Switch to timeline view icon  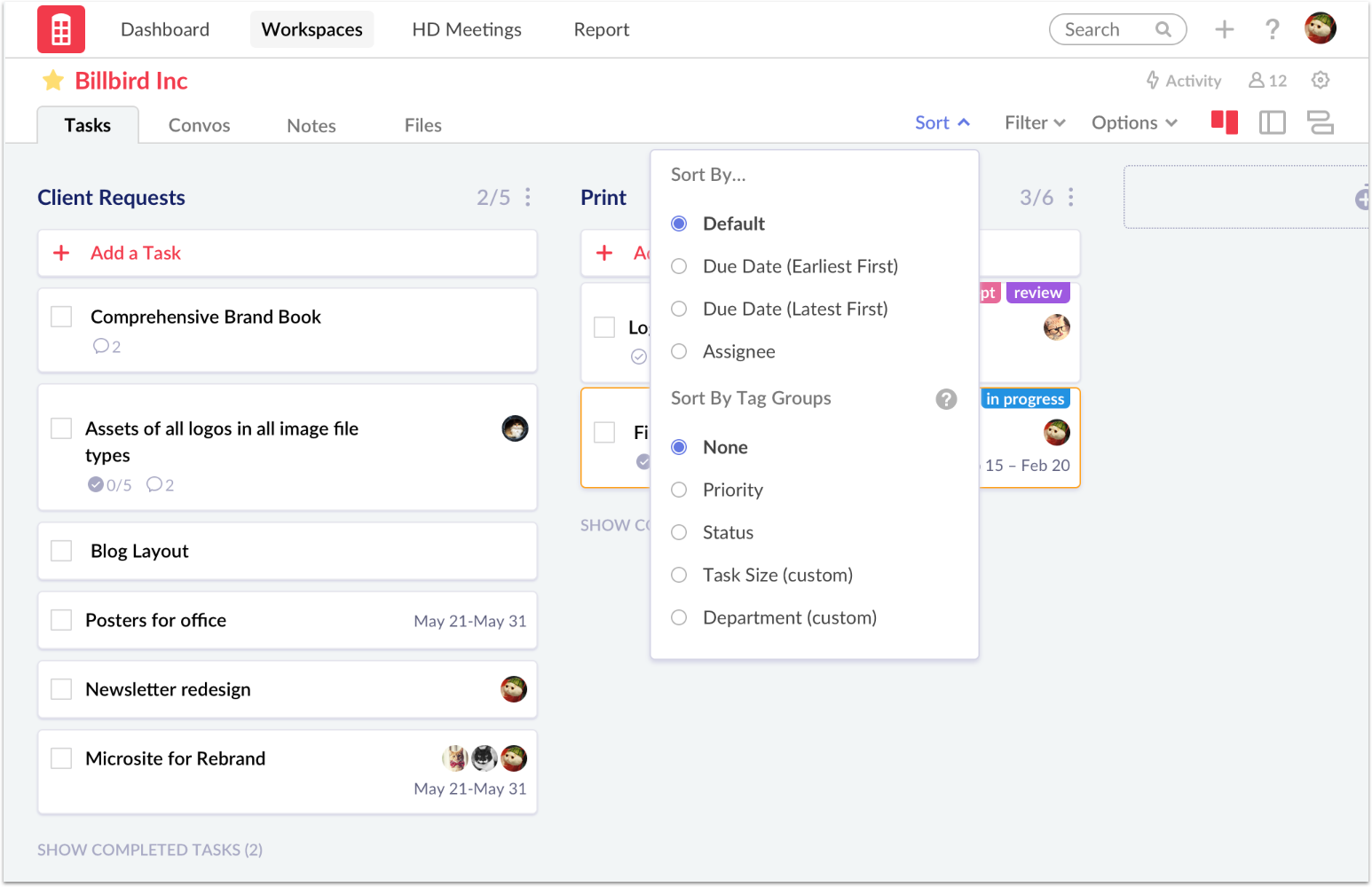pos(1320,122)
